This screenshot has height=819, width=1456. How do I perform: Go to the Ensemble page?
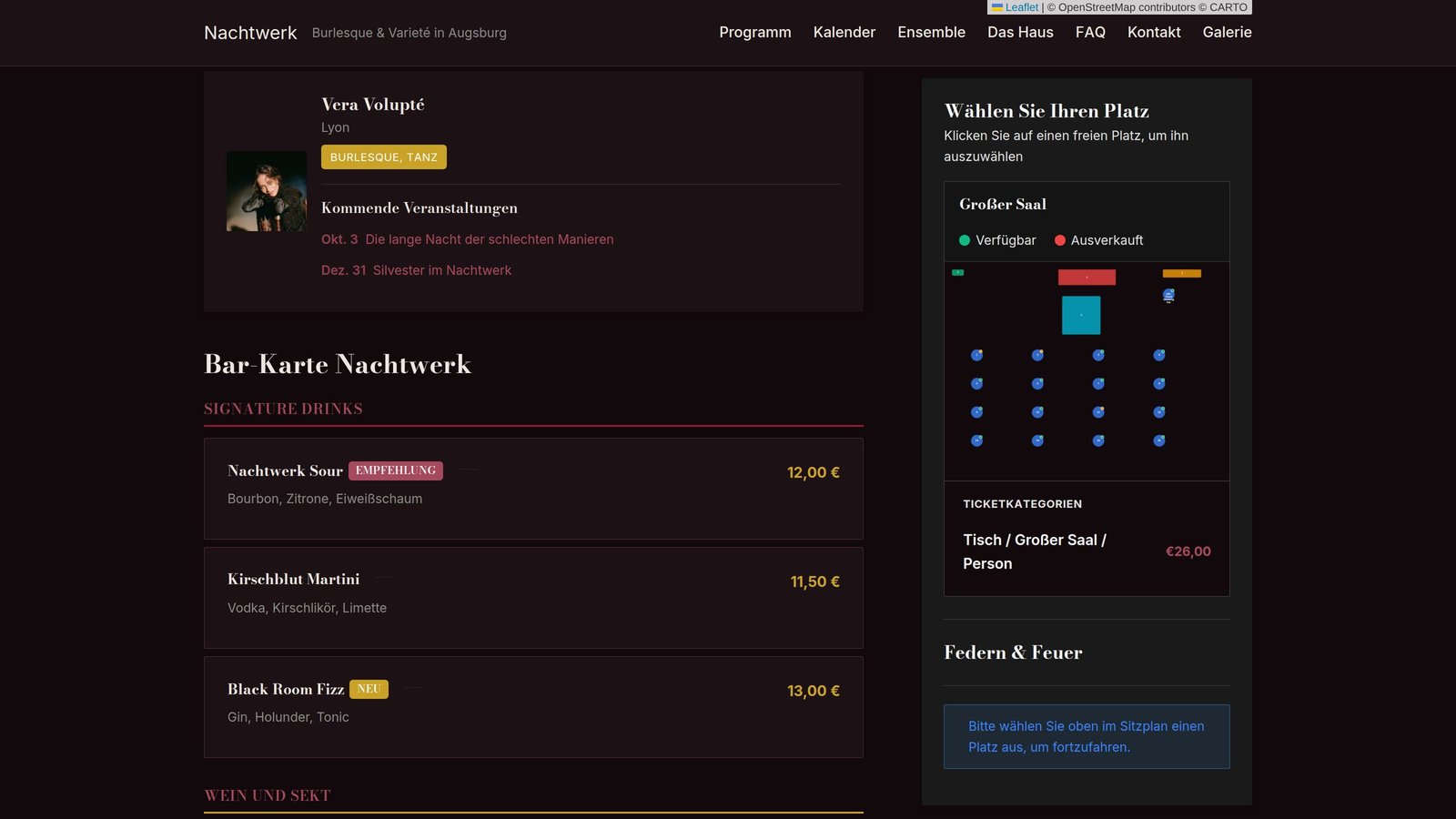tap(931, 32)
